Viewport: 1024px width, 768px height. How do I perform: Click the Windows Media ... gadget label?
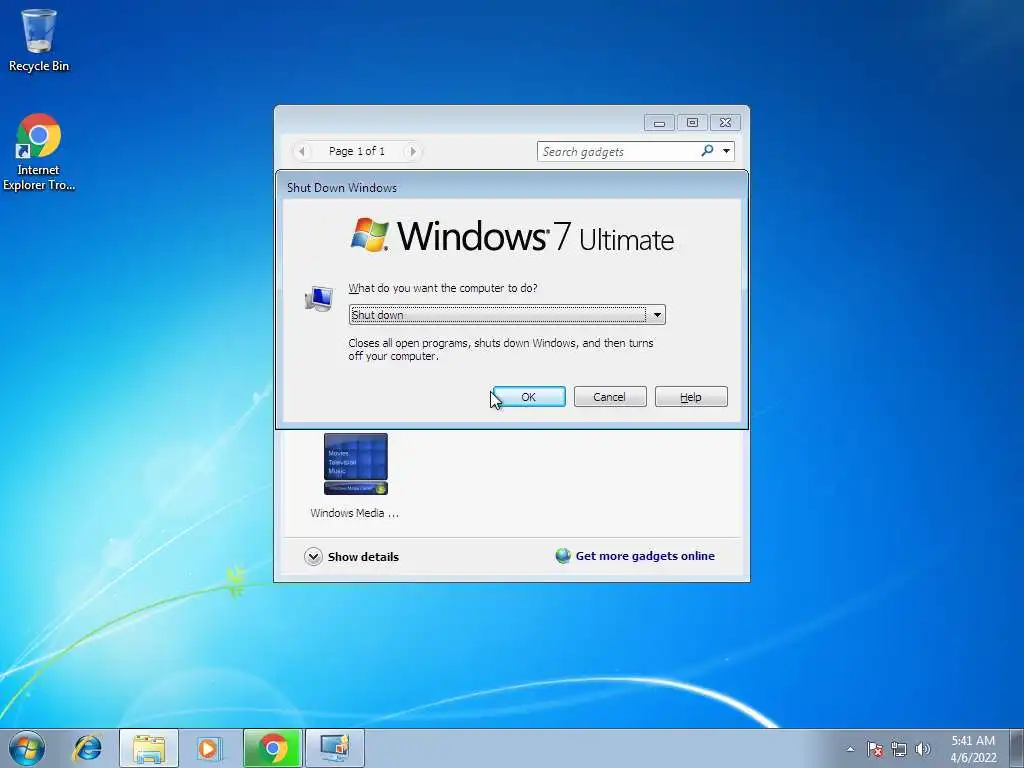[x=355, y=513]
